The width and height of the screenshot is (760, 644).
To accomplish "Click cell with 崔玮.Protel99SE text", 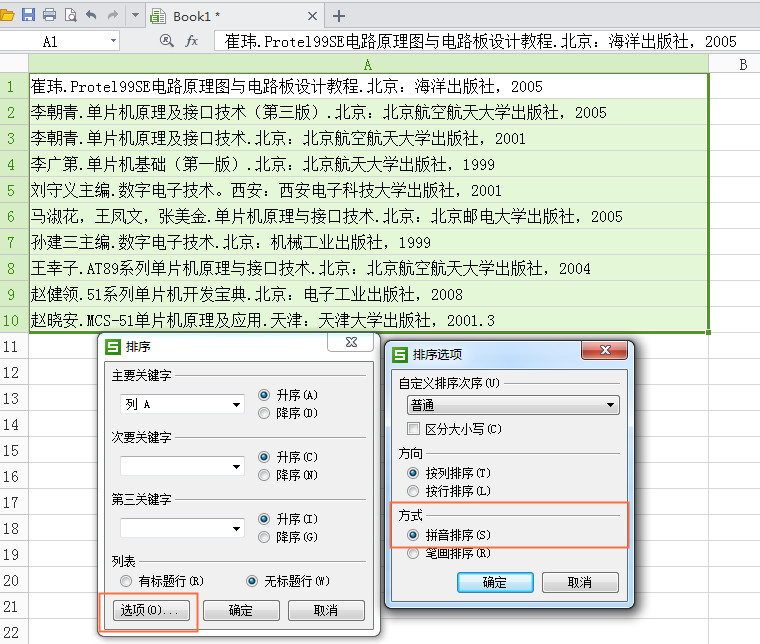I will click(368, 87).
